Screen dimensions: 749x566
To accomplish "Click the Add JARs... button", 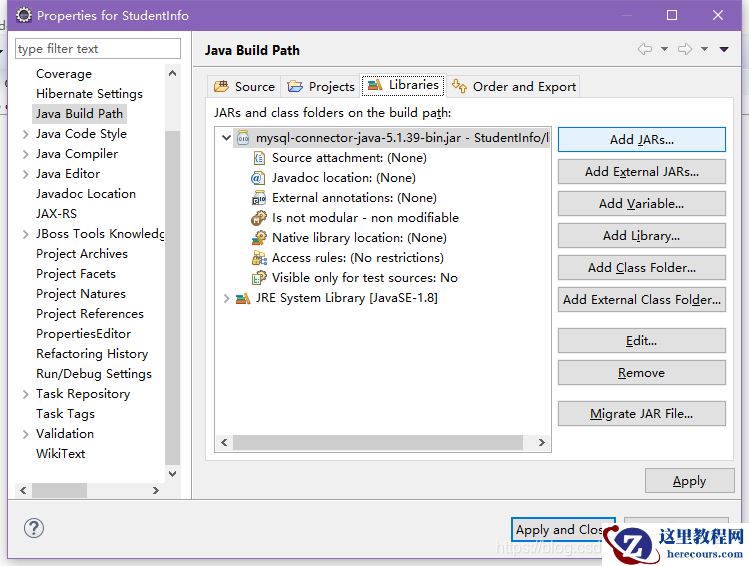I will 642,139.
